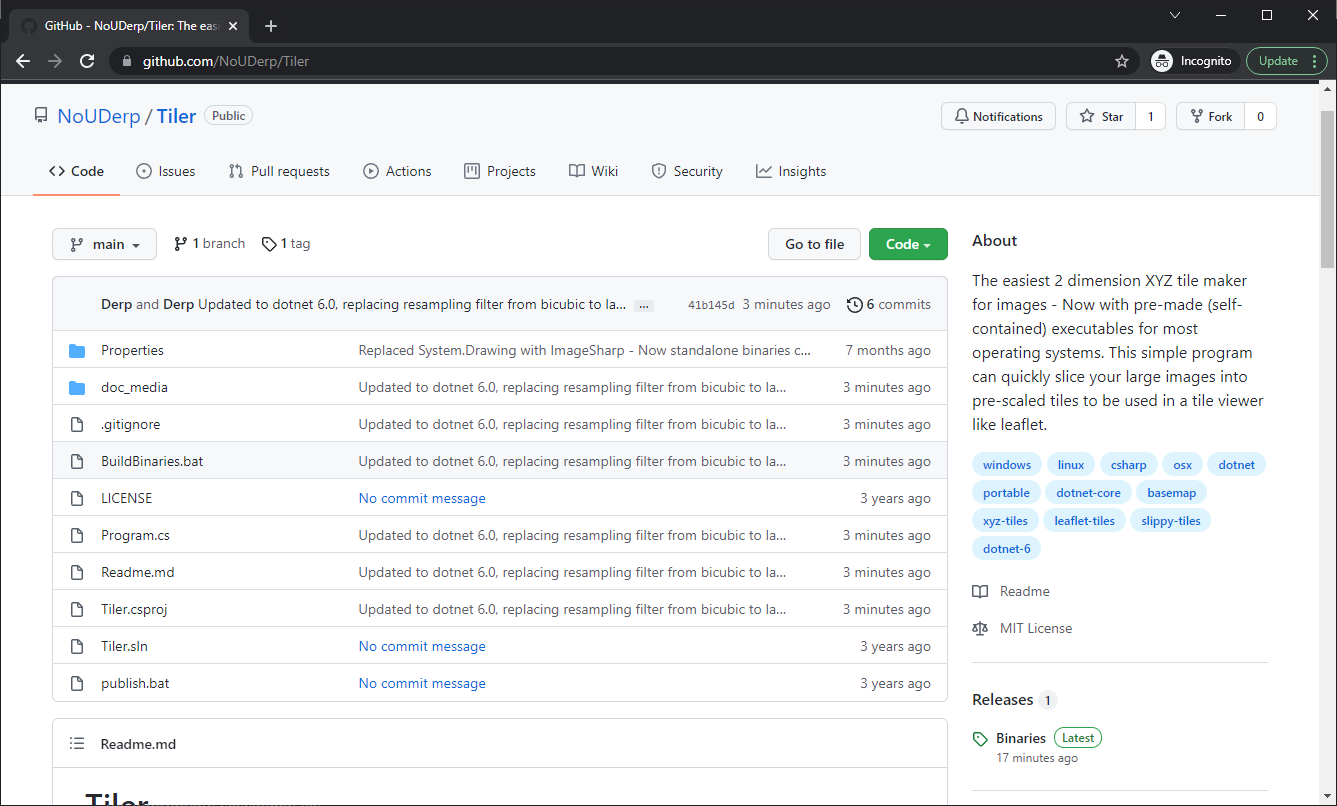Click the Update button in Chrome toolbar

tap(1277, 61)
